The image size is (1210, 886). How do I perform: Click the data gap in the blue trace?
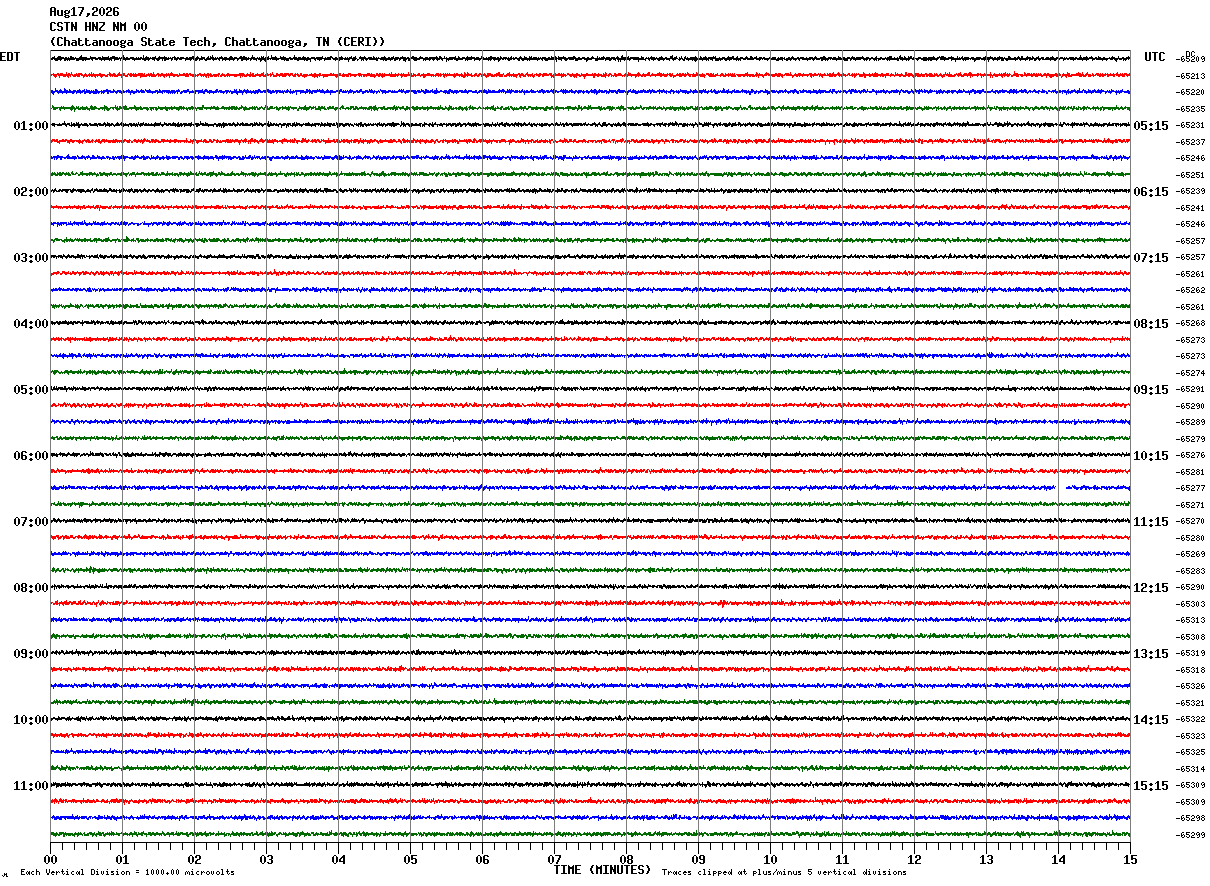[x=1061, y=488]
